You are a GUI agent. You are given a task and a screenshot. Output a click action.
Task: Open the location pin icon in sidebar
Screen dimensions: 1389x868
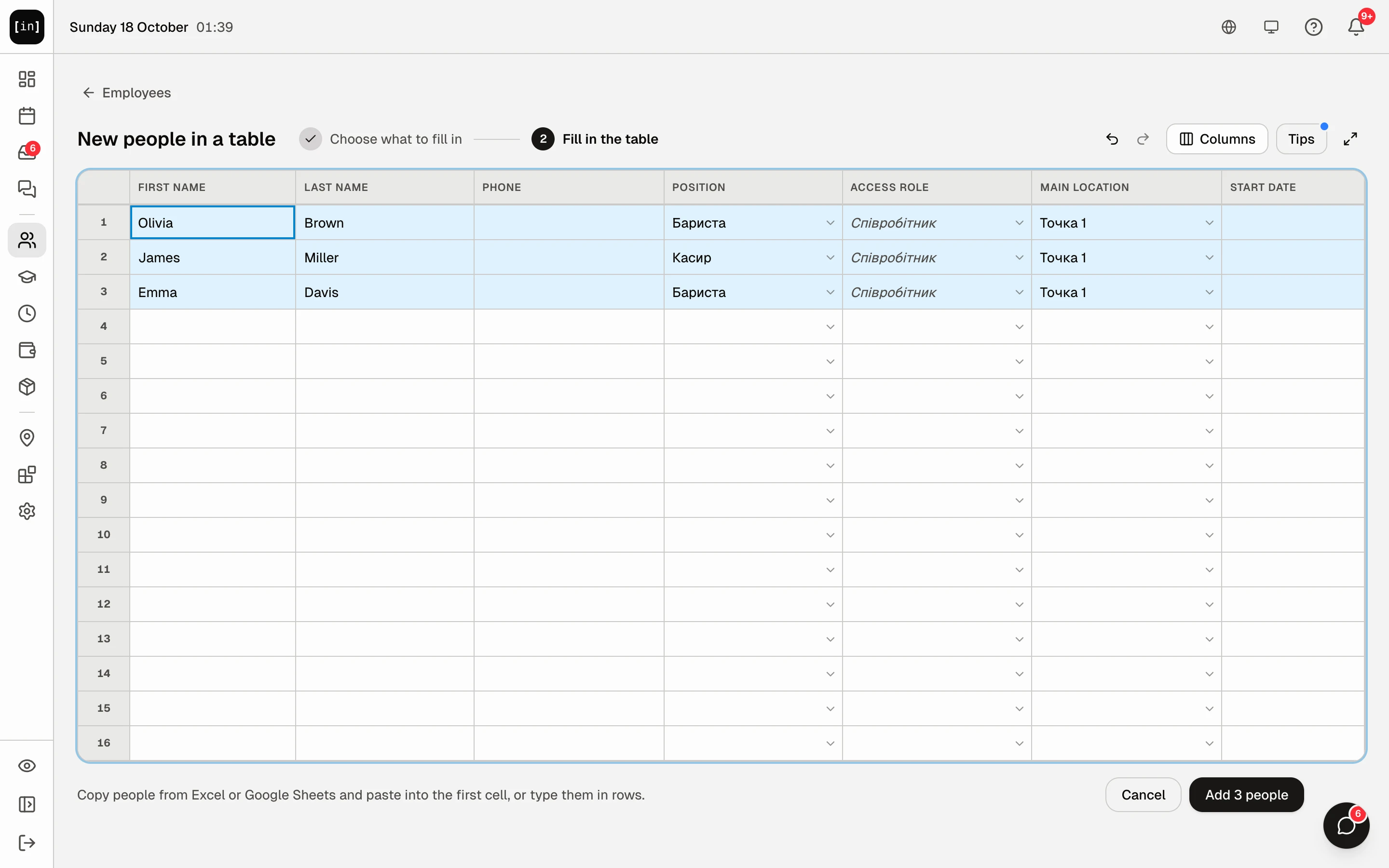[x=27, y=438]
